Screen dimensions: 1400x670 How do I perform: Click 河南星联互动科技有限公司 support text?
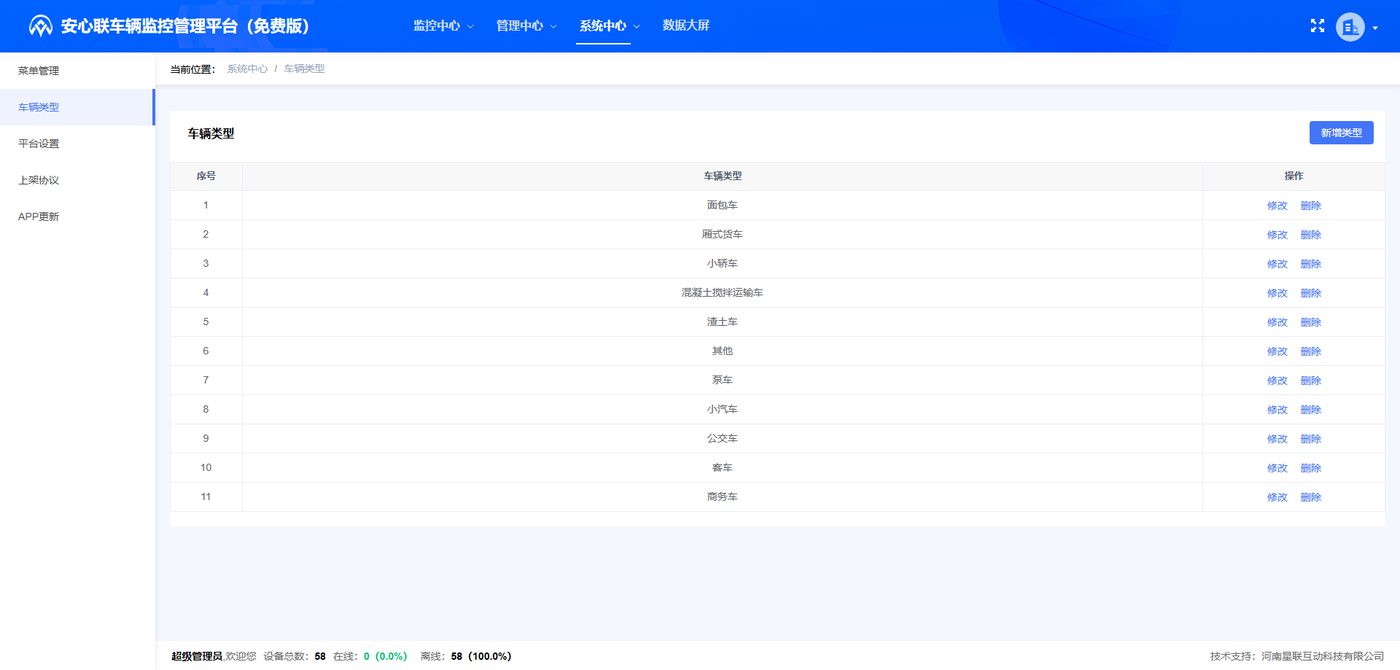click(x=1322, y=656)
